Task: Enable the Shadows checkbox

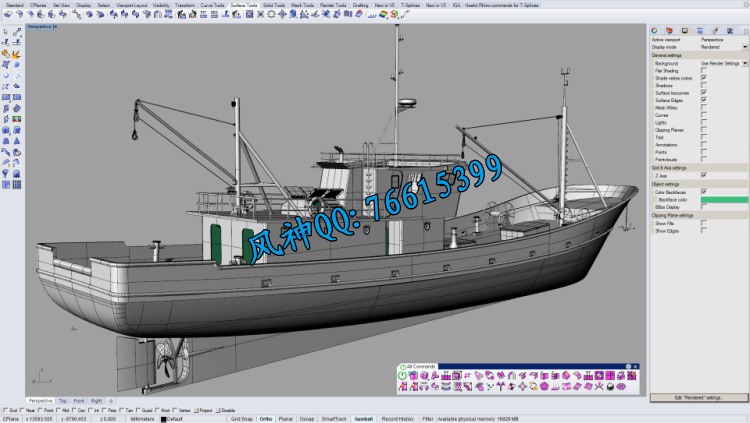Action: [x=704, y=85]
